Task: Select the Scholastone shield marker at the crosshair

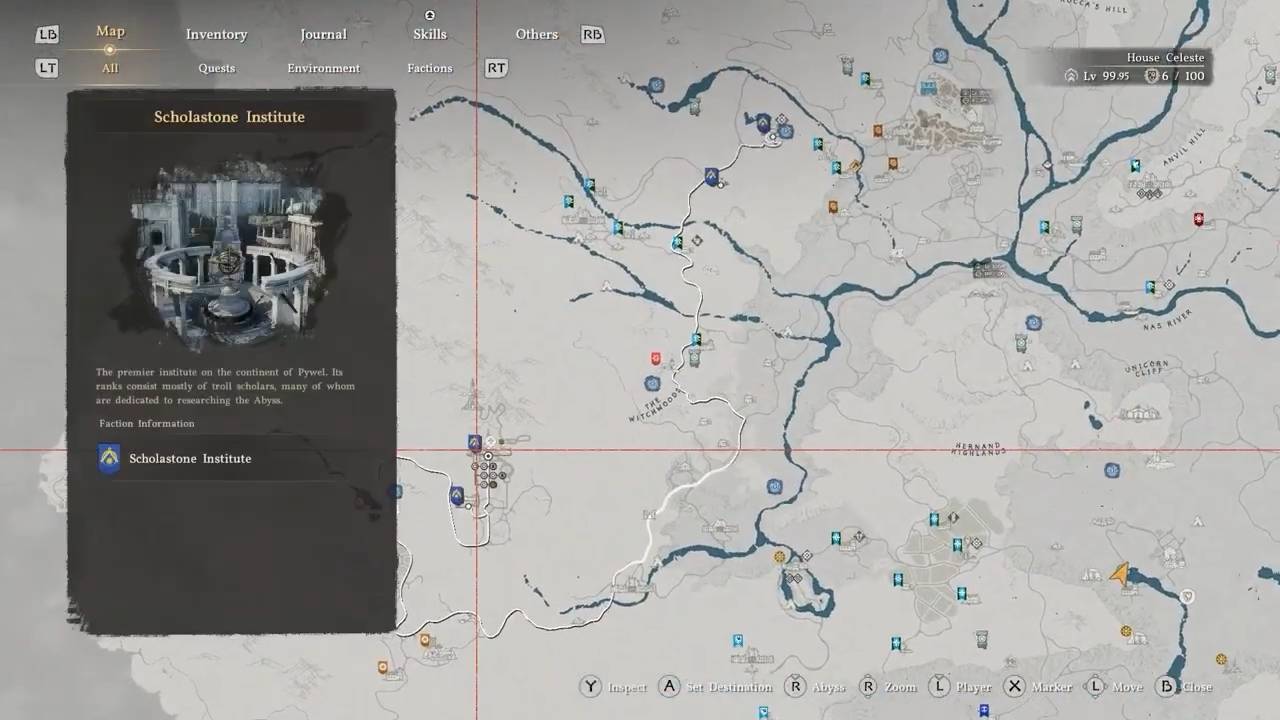Action: pos(475,443)
